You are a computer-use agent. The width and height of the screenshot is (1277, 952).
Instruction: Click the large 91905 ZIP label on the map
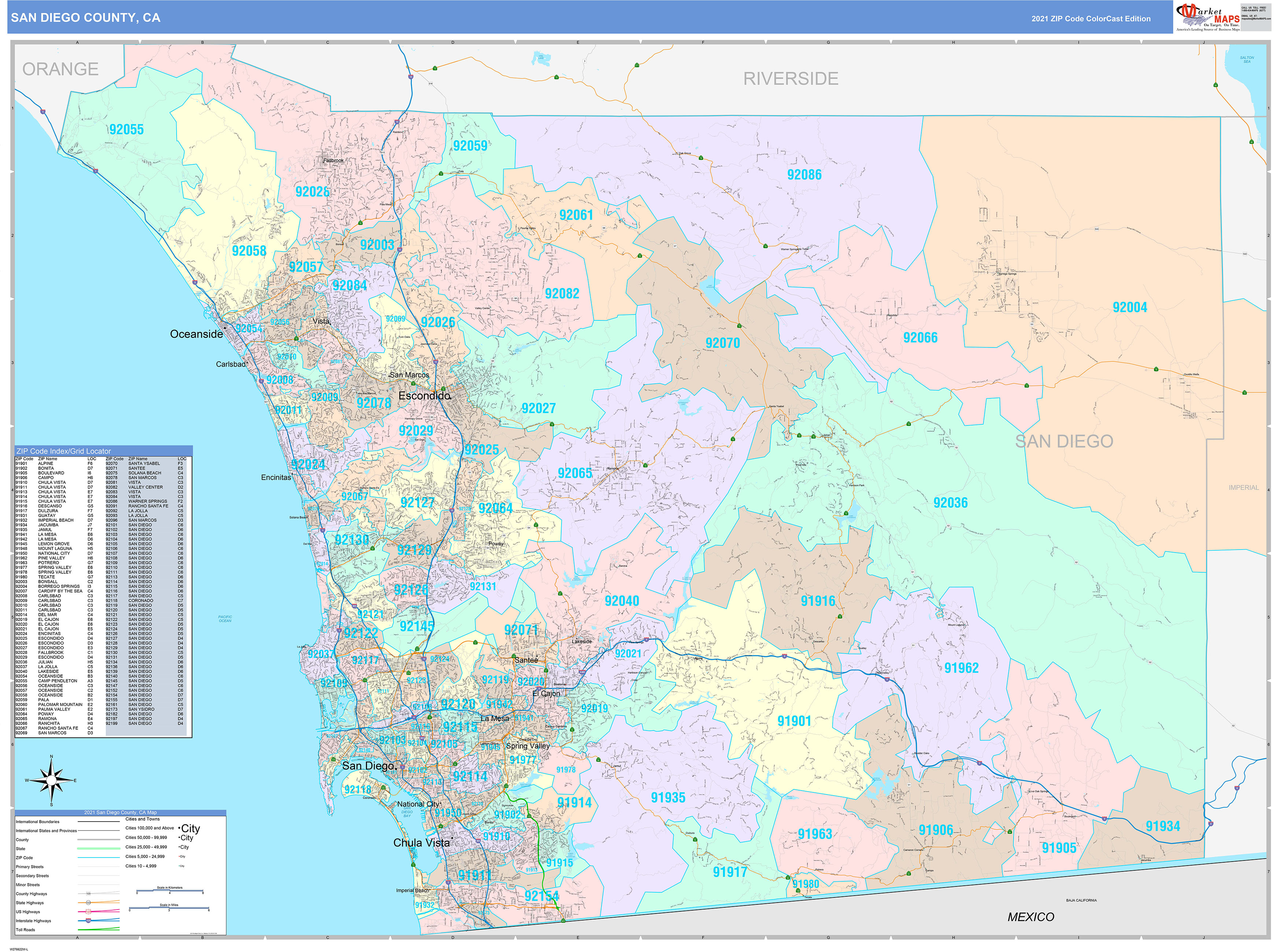pos(1059,848)
